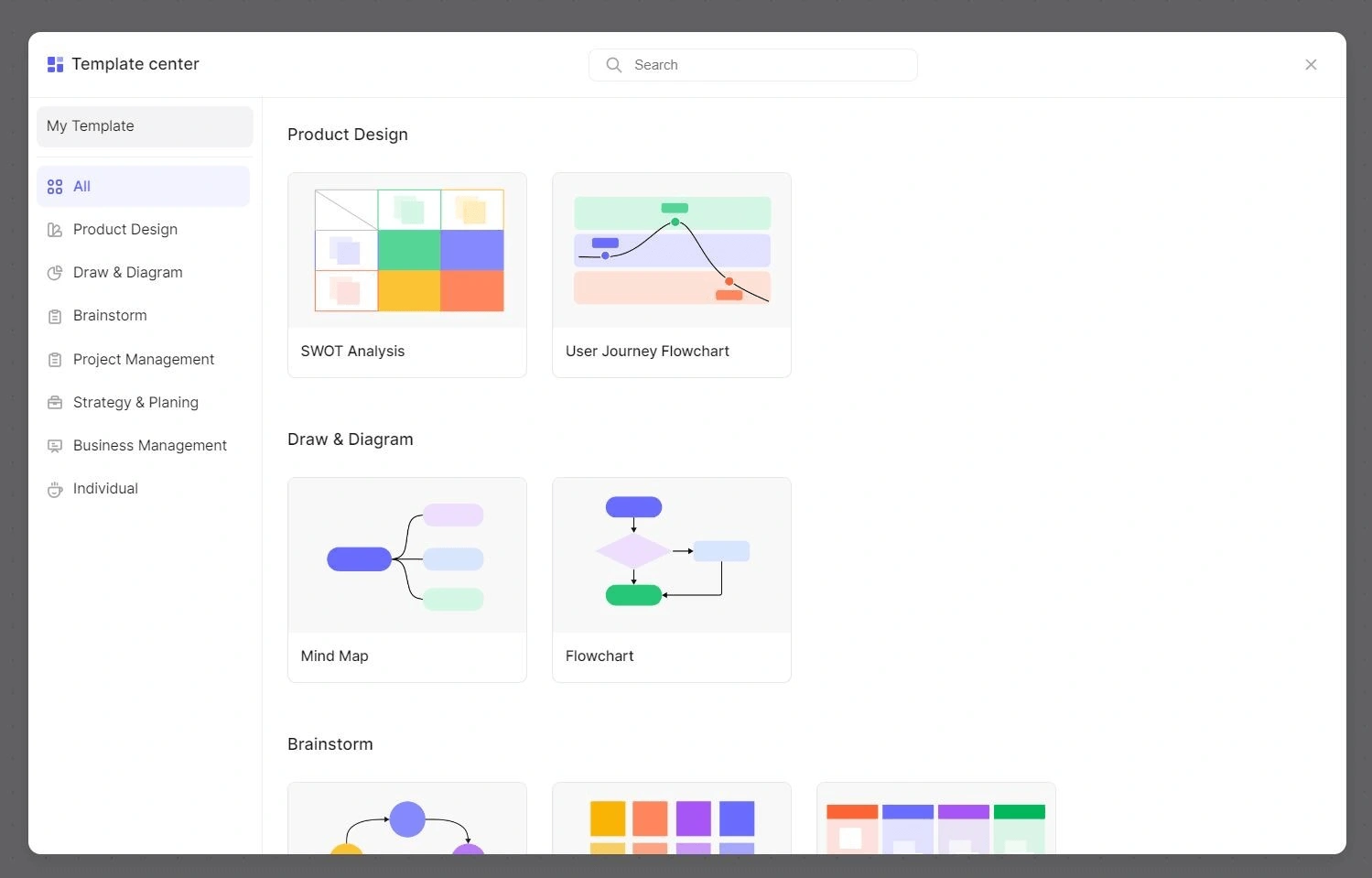Click the Template center logo icon
Image resolution: width=1372 pixels, height=878 pixels.
click(55, 64)
